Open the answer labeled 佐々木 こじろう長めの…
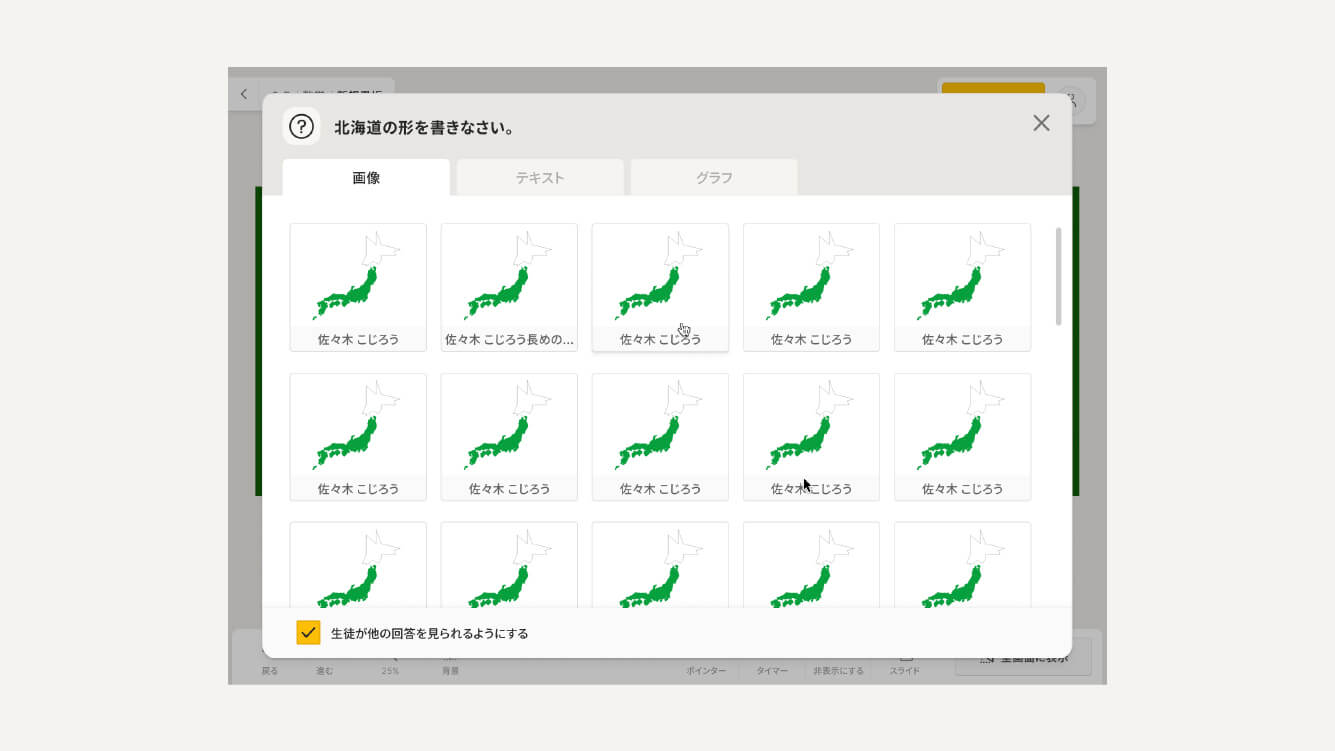This screenshot has width=1335, height=751. click(509, 287)
